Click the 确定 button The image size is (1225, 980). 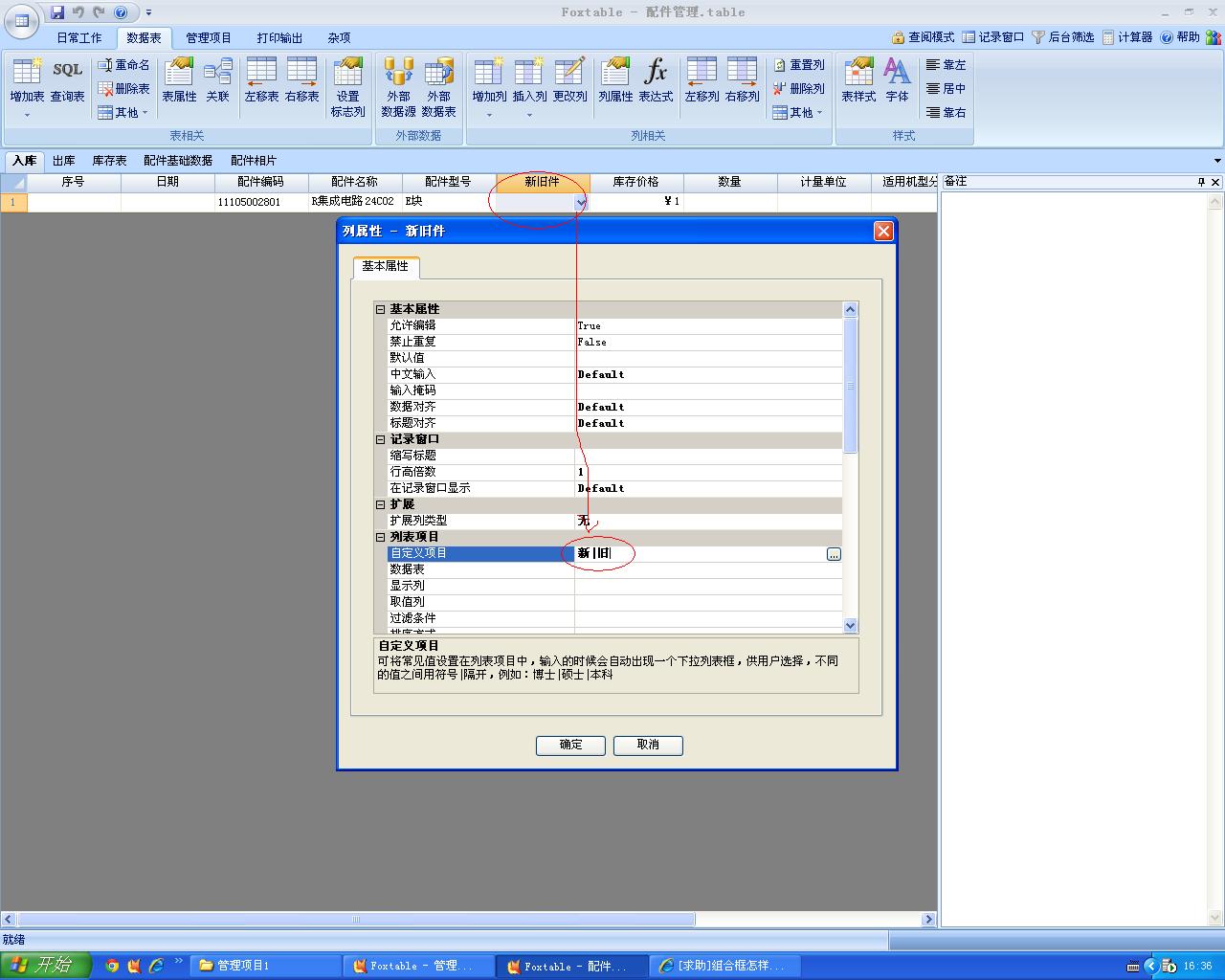click(570, 745)
